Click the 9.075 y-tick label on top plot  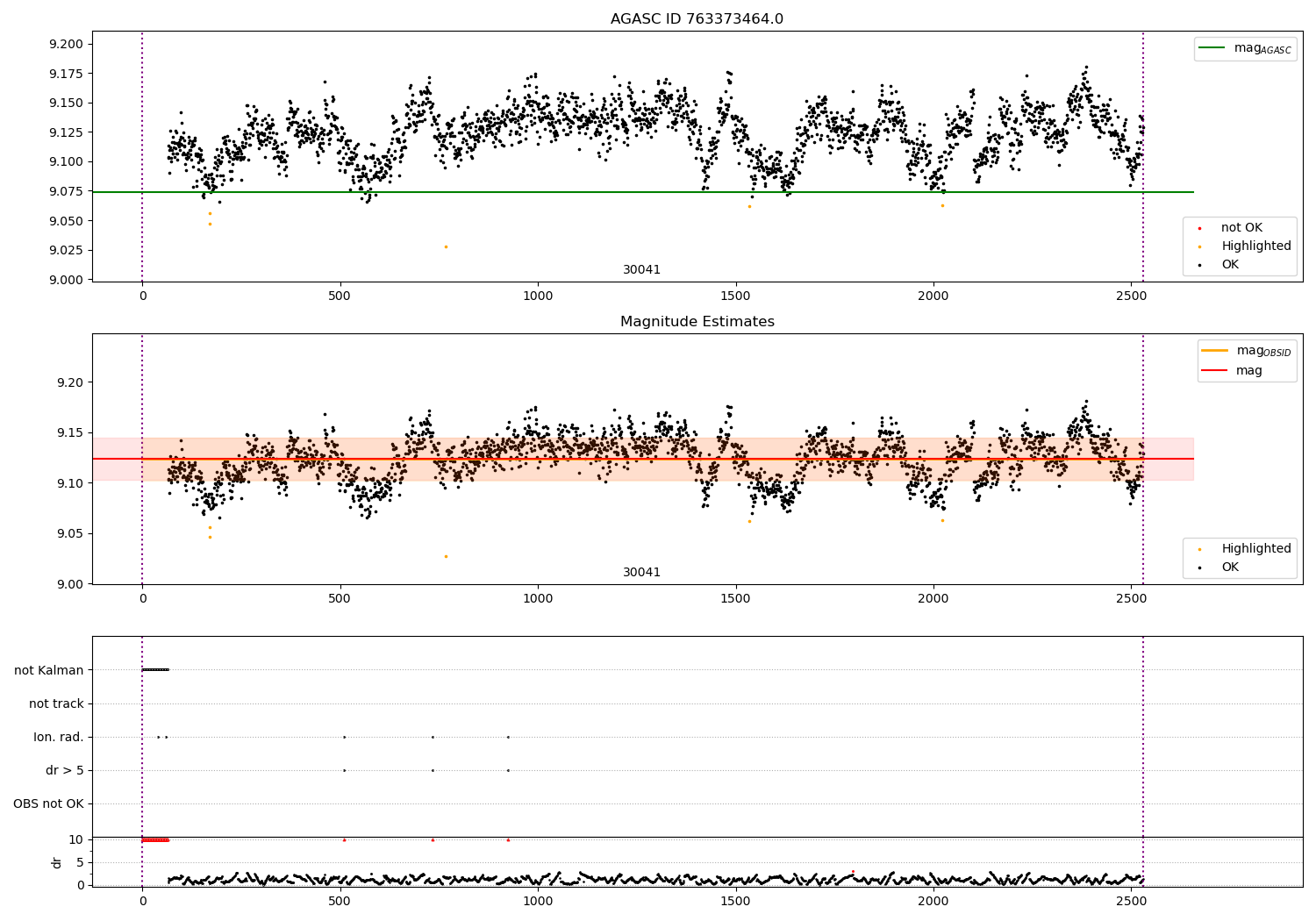pyautogui.click(x=66, y=191)
